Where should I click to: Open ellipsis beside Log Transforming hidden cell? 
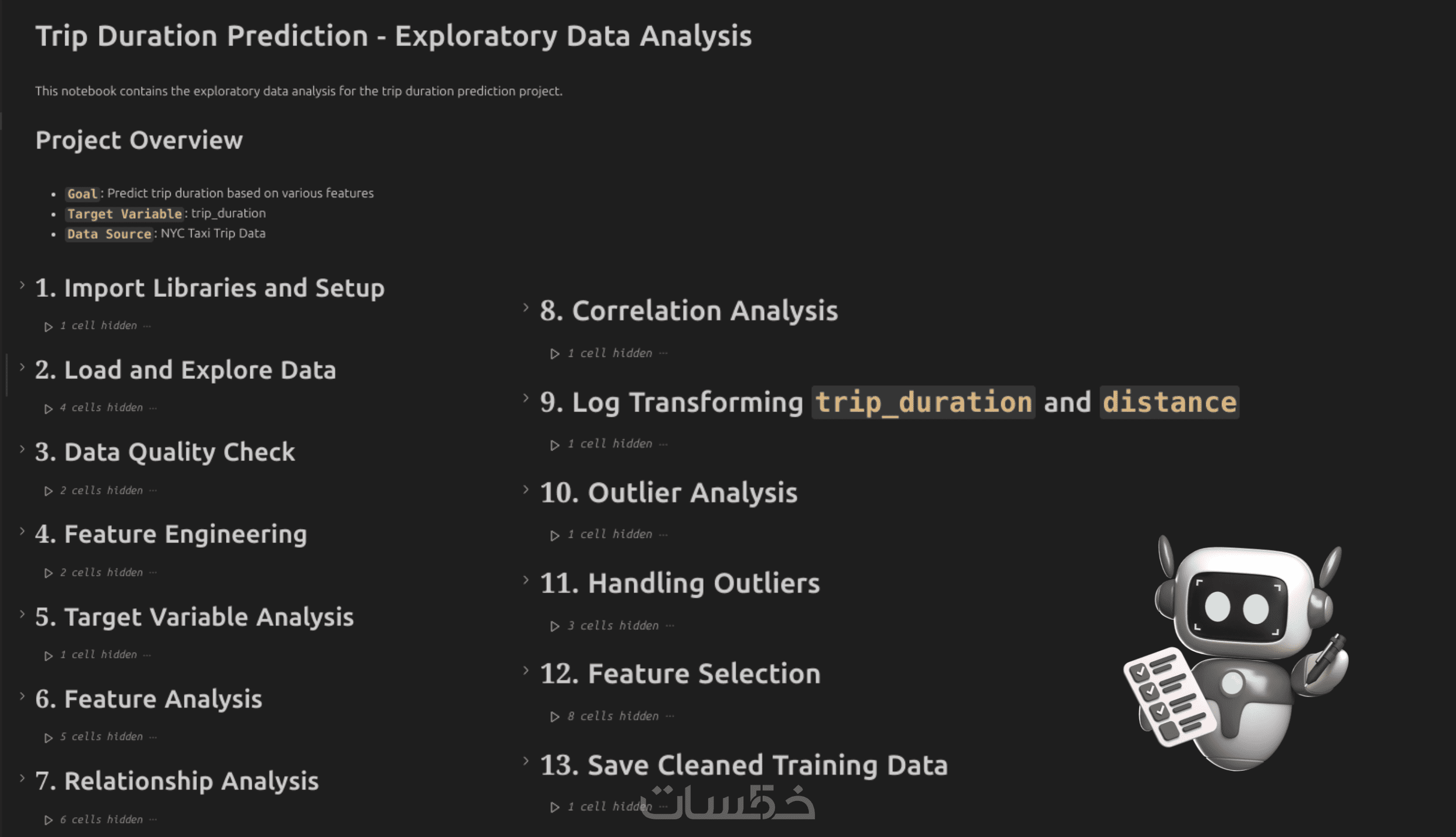[663, 444]
